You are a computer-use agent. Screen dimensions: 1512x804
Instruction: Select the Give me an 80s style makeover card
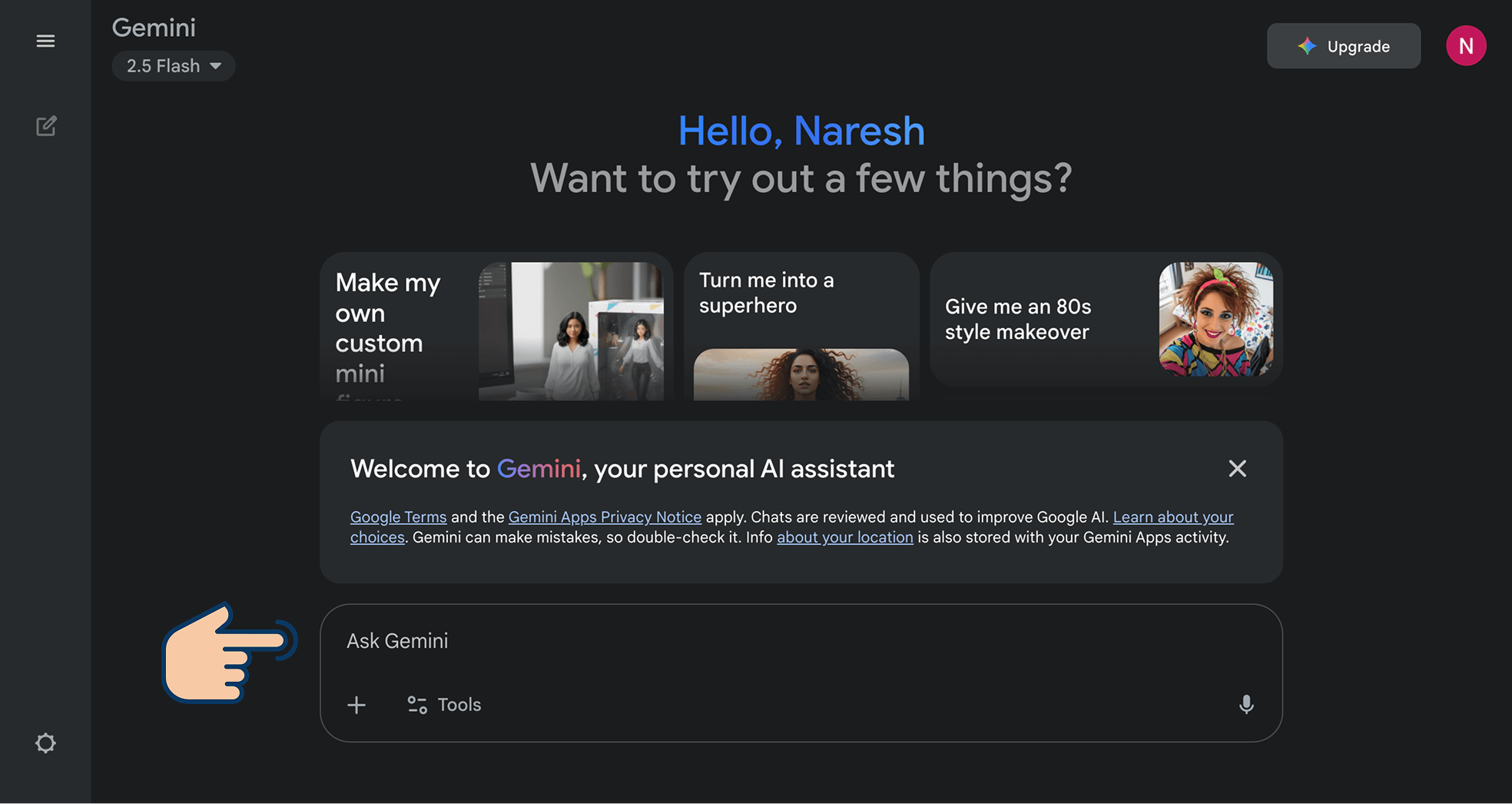[x=1106, y=319]
